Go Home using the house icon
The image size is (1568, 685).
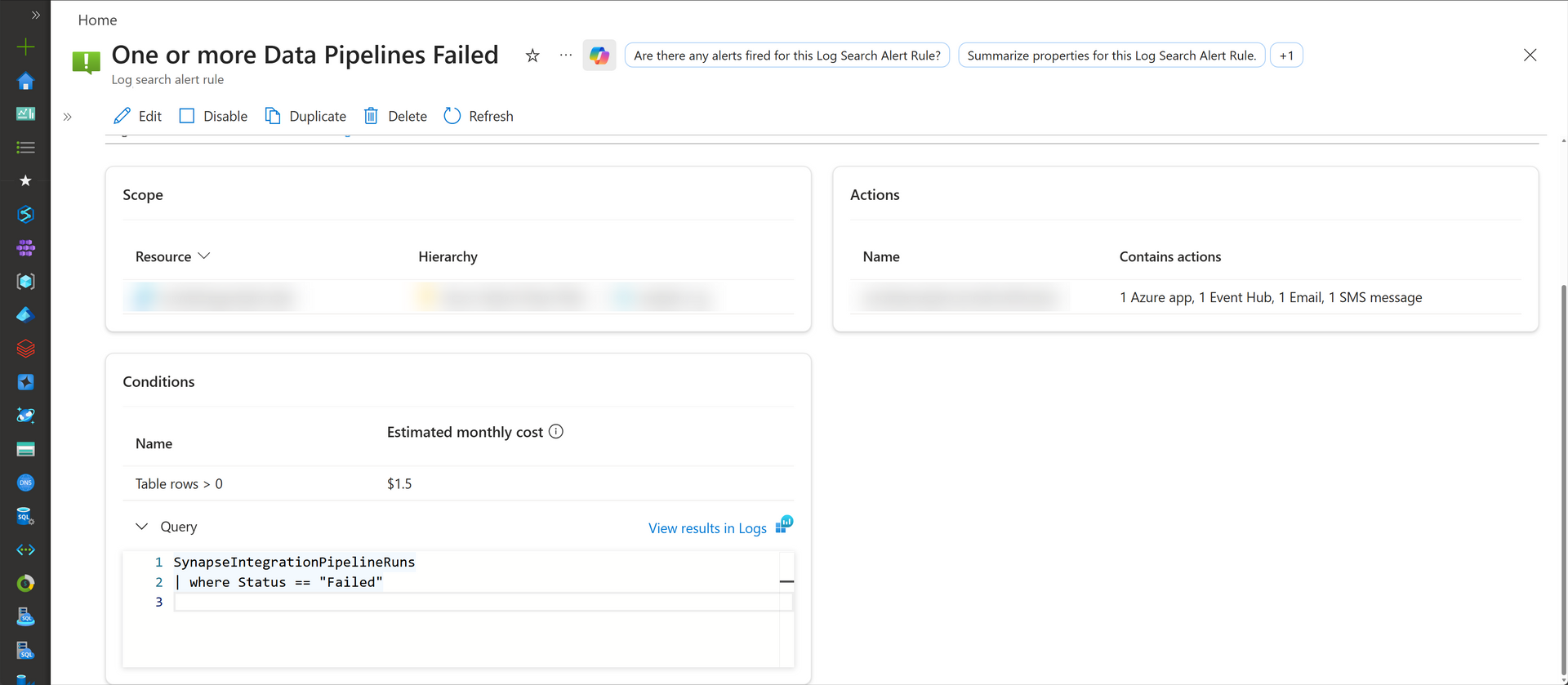[x=25, y=81]
